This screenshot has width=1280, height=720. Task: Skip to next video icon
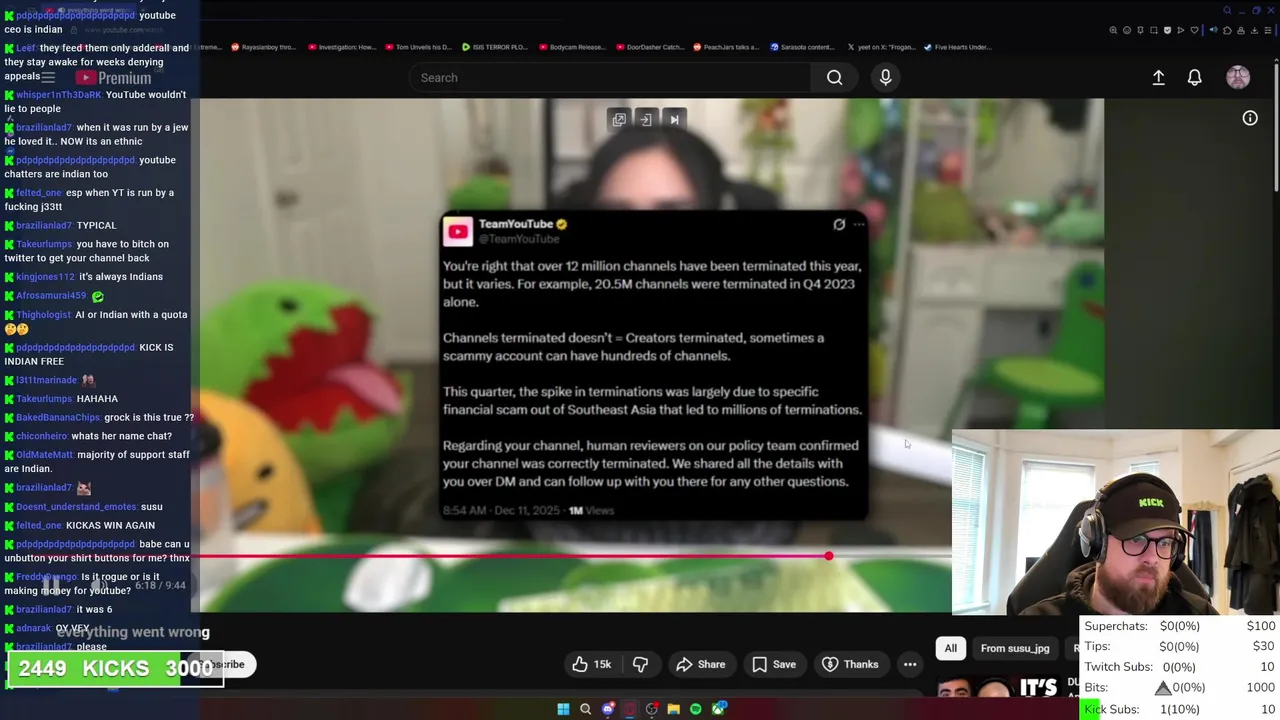674,119
